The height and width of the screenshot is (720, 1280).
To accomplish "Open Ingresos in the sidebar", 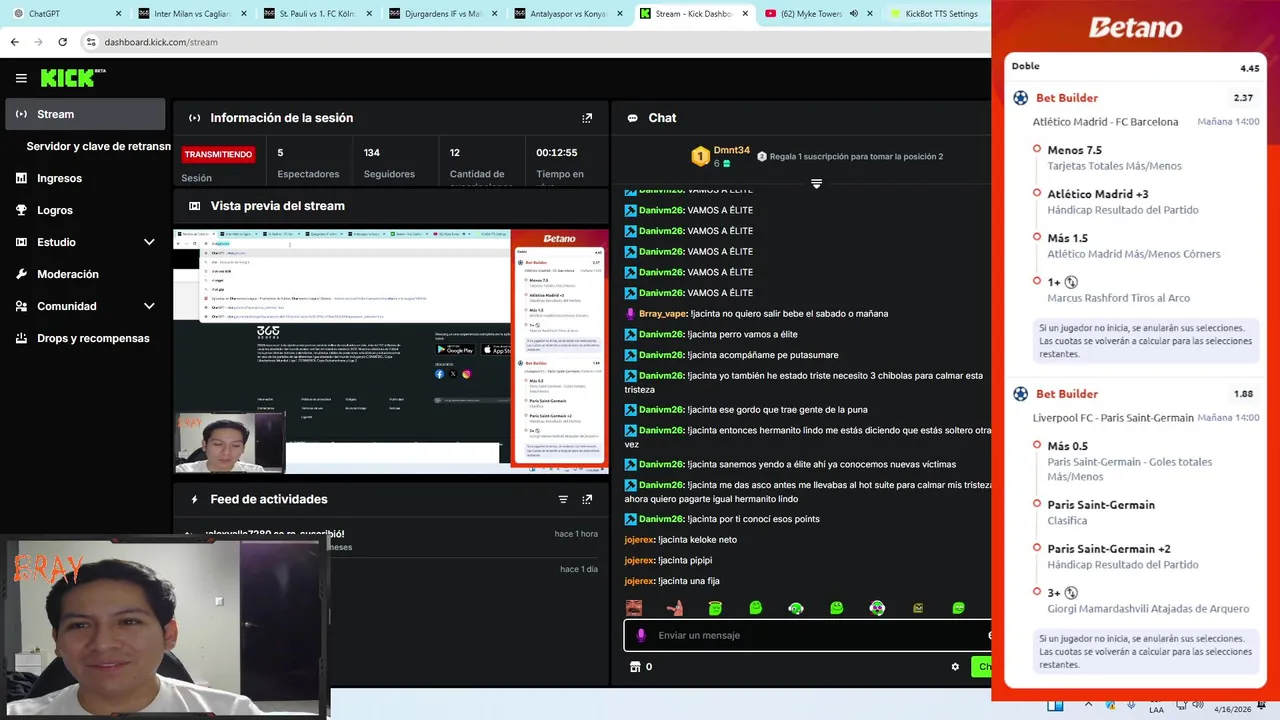I will coord(85,178).
